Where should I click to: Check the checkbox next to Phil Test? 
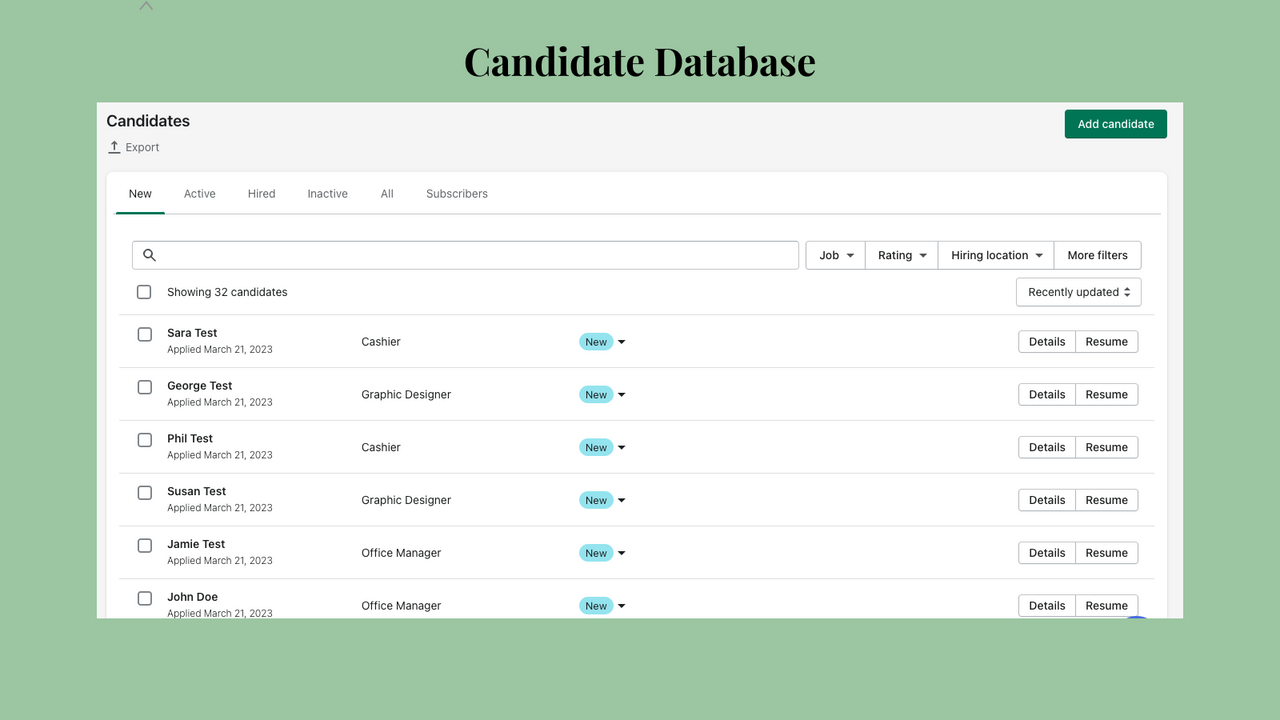point(144,440)
